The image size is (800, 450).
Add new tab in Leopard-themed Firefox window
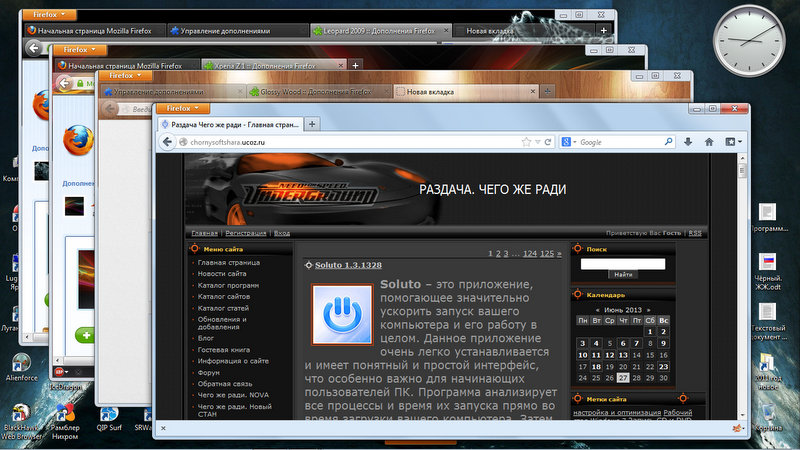(604, 31)
